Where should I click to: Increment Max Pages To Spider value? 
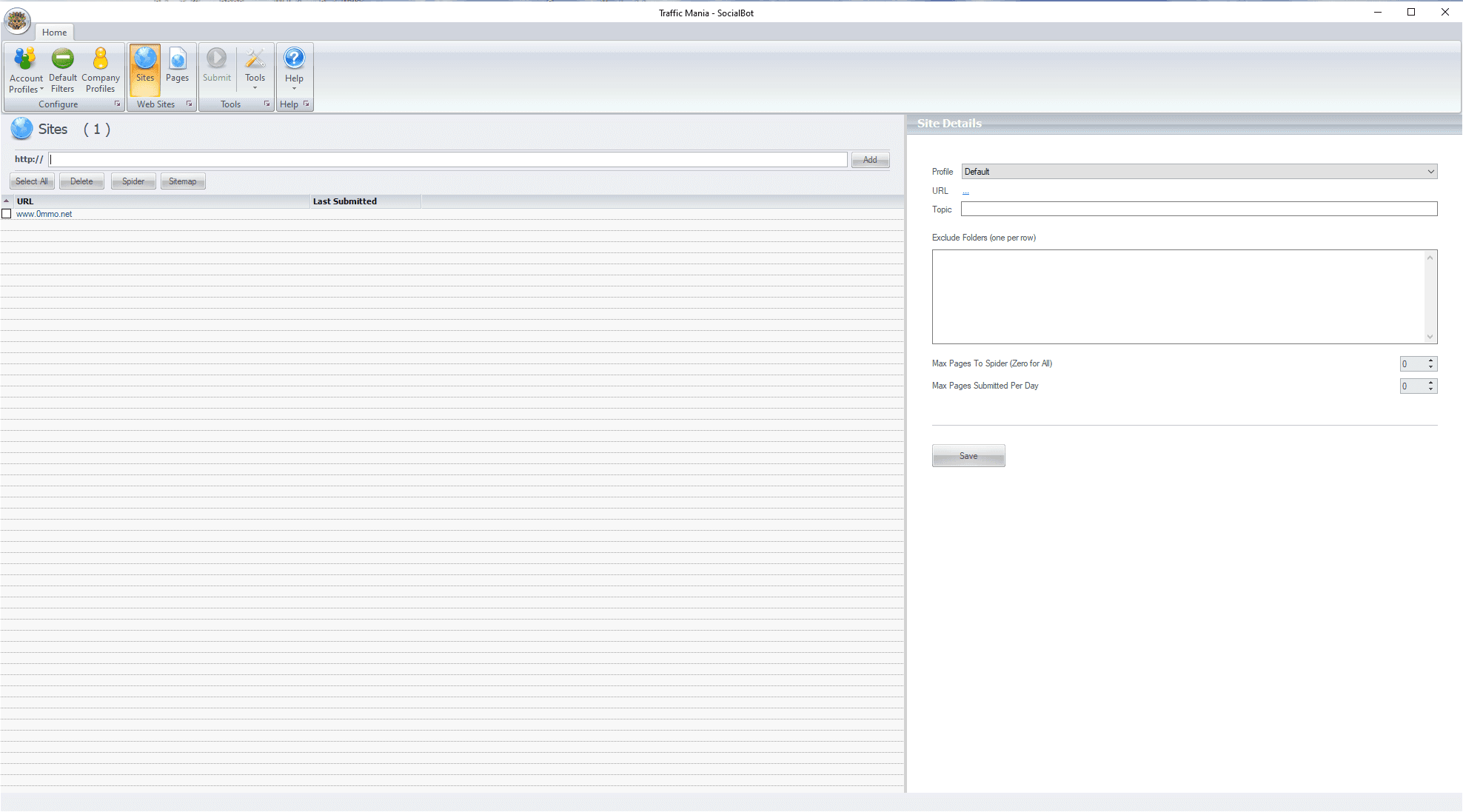(1430, 360)
